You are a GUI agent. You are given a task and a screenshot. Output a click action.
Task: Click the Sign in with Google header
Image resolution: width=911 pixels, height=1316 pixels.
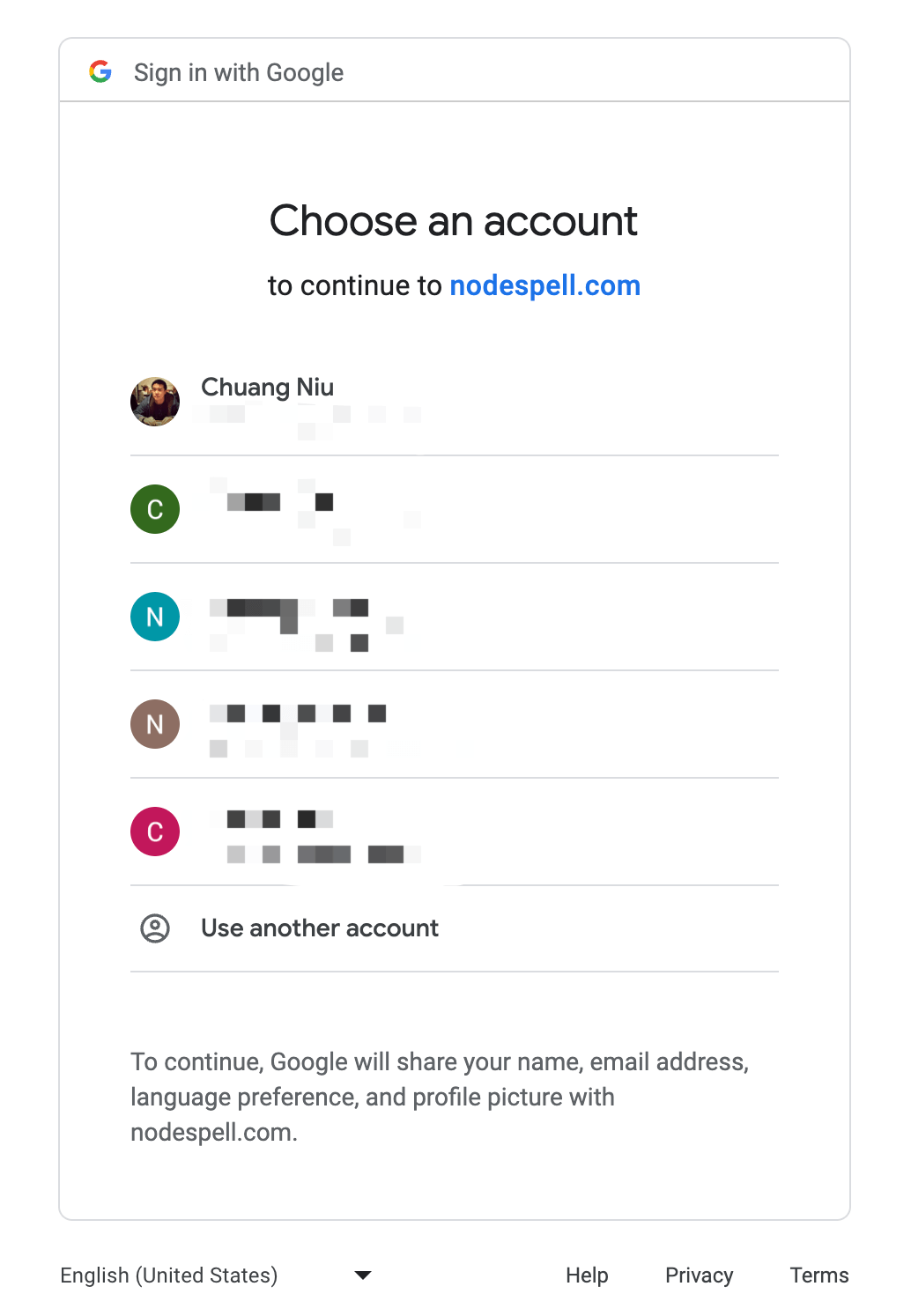pyautogui.click(x=238, y=72)
